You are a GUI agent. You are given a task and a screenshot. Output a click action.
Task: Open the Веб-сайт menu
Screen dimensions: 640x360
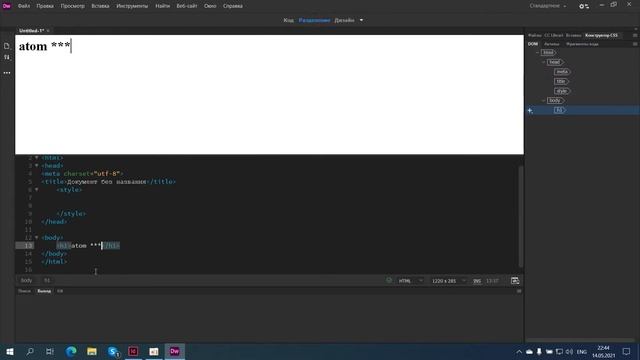pos(187,6)
